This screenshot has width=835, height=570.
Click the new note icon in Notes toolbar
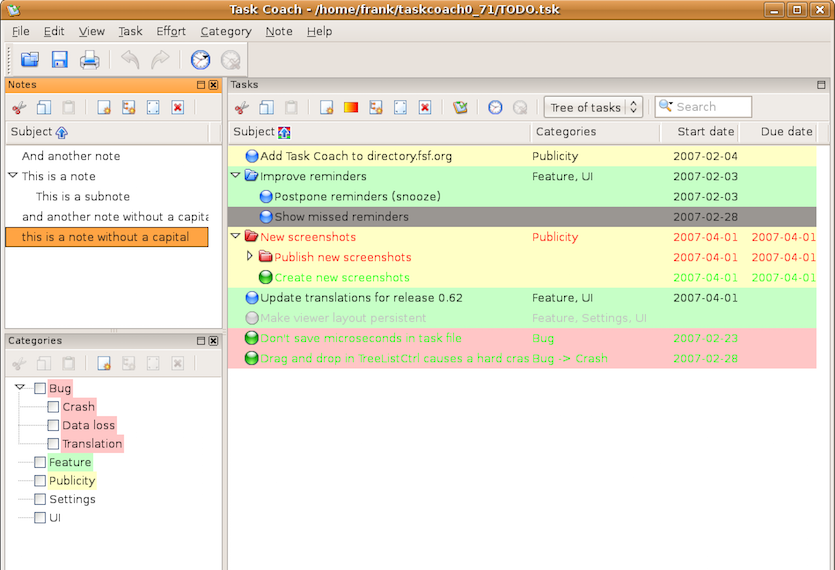pyautogui.click(x=104, y=108)
